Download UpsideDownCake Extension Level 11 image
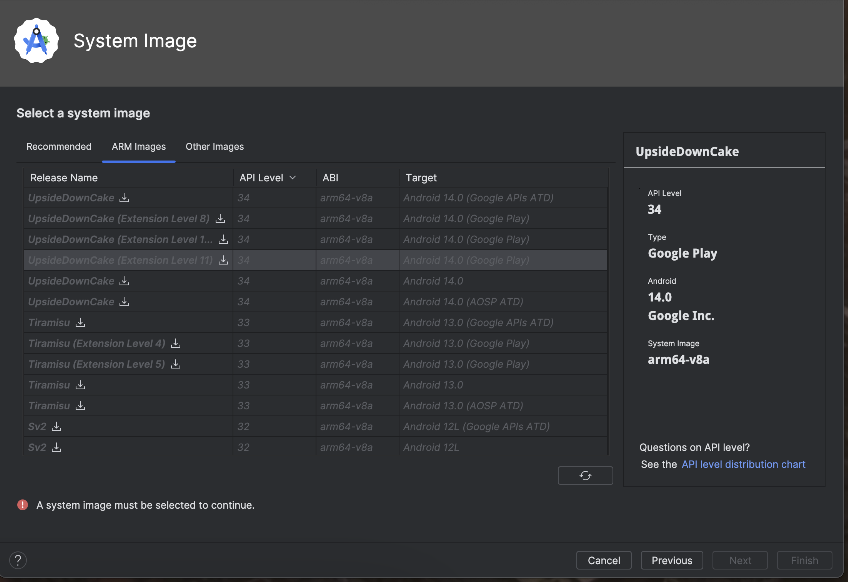Screen dimensions: 848x582 click(x=224, y=260)
